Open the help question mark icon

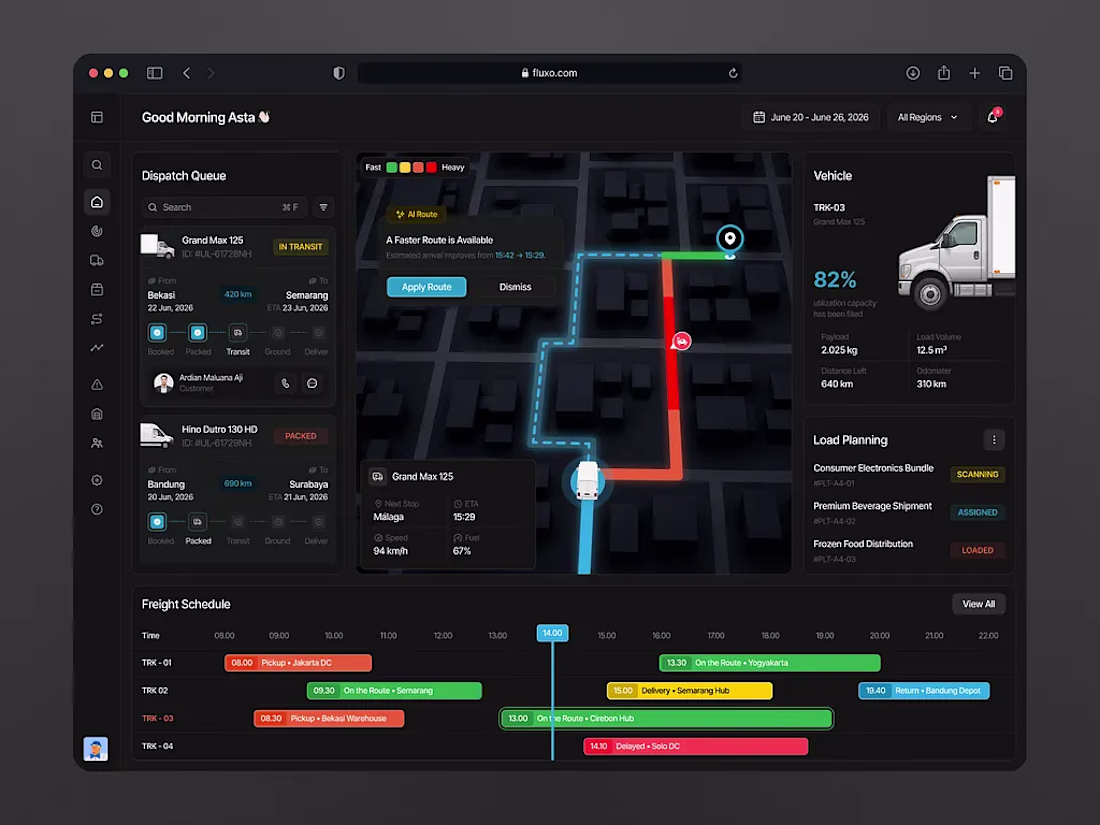point(97,509)
